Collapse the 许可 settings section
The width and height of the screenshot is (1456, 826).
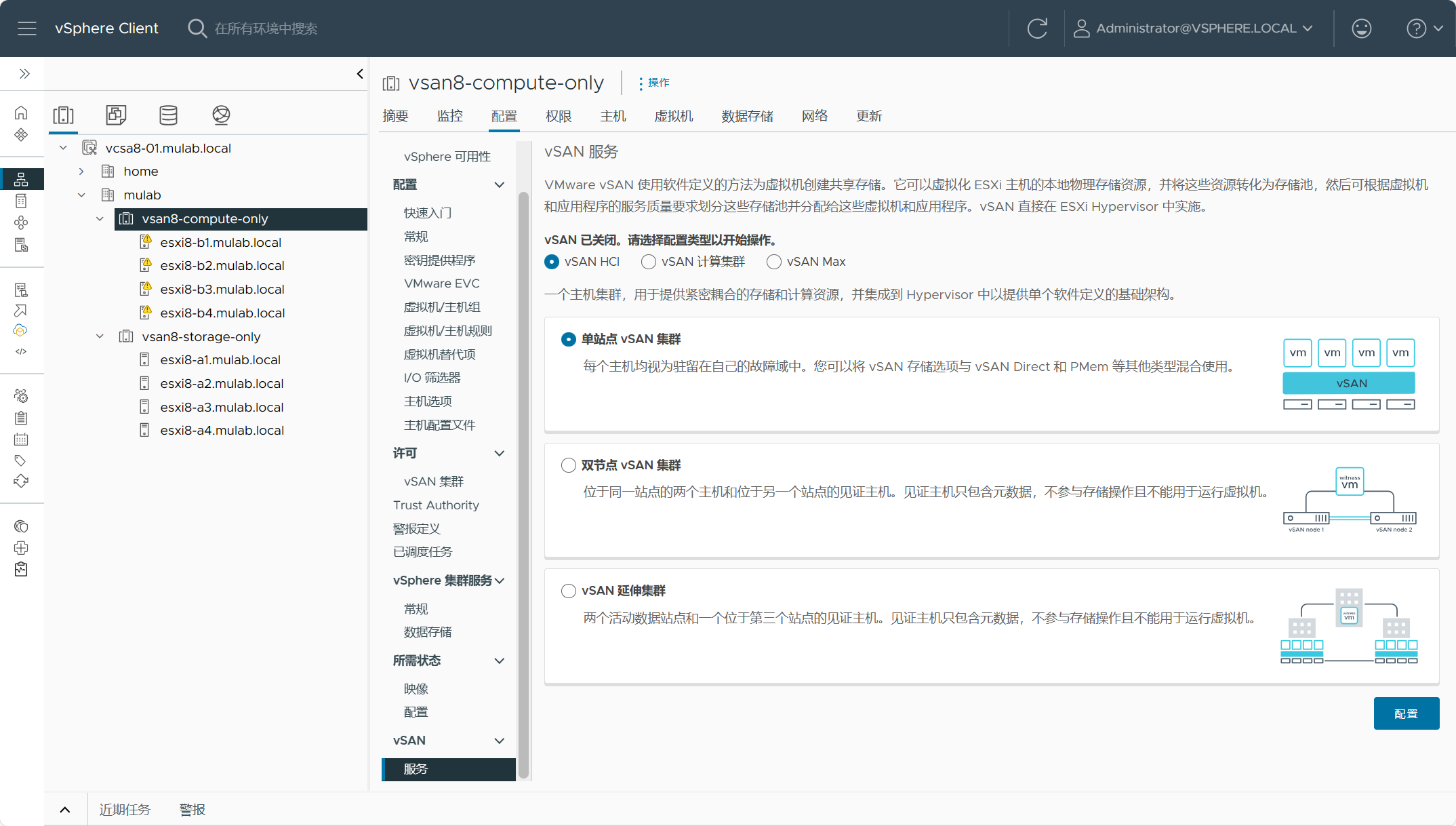pos(499,453)
